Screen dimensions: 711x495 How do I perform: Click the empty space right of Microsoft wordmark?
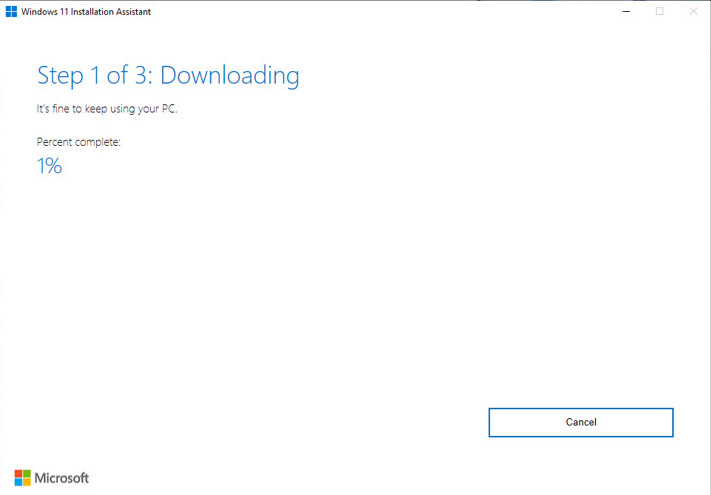(300, 478)
